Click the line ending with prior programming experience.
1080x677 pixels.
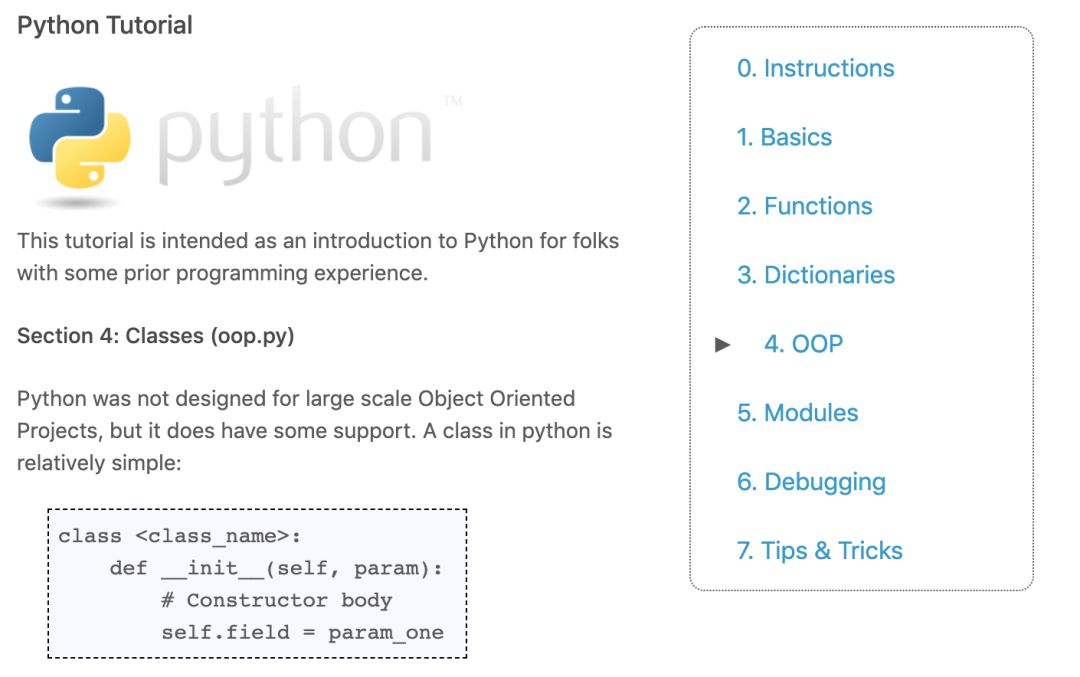point(222,273)
